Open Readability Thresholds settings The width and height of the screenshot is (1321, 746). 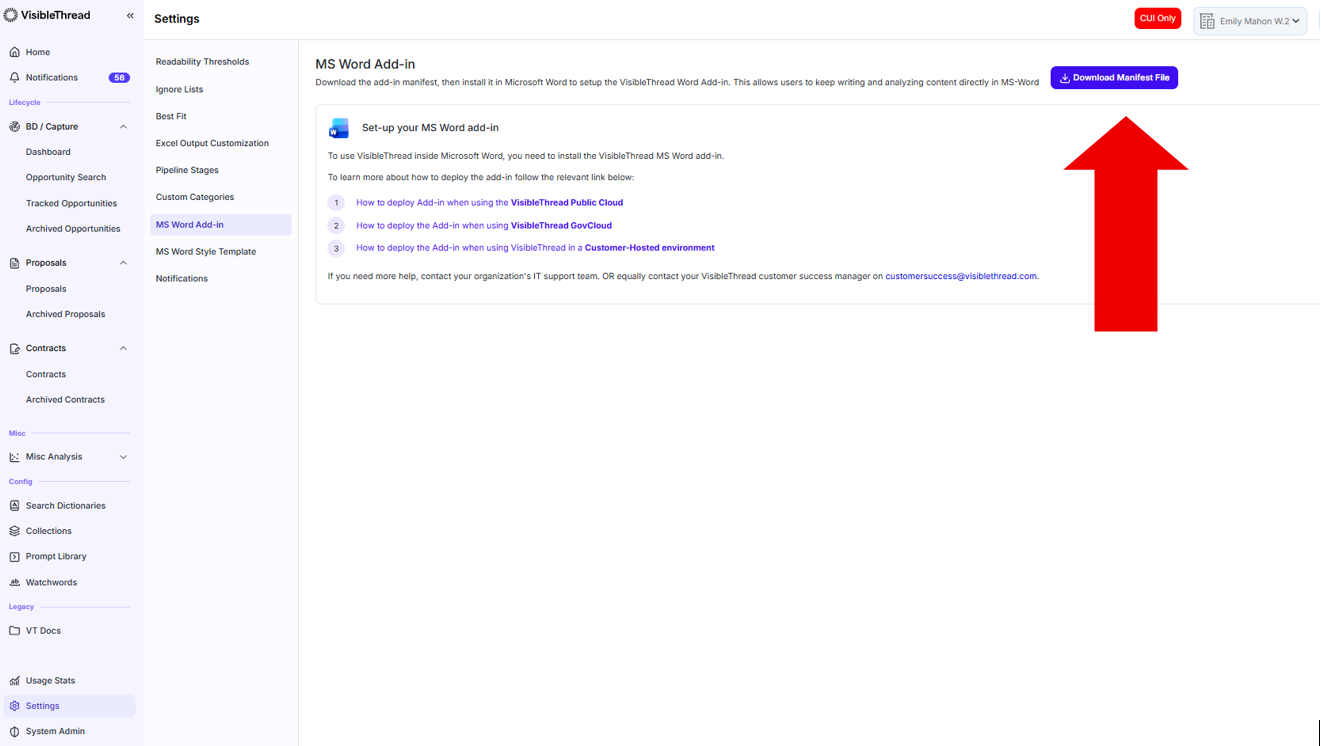(202, 62)
